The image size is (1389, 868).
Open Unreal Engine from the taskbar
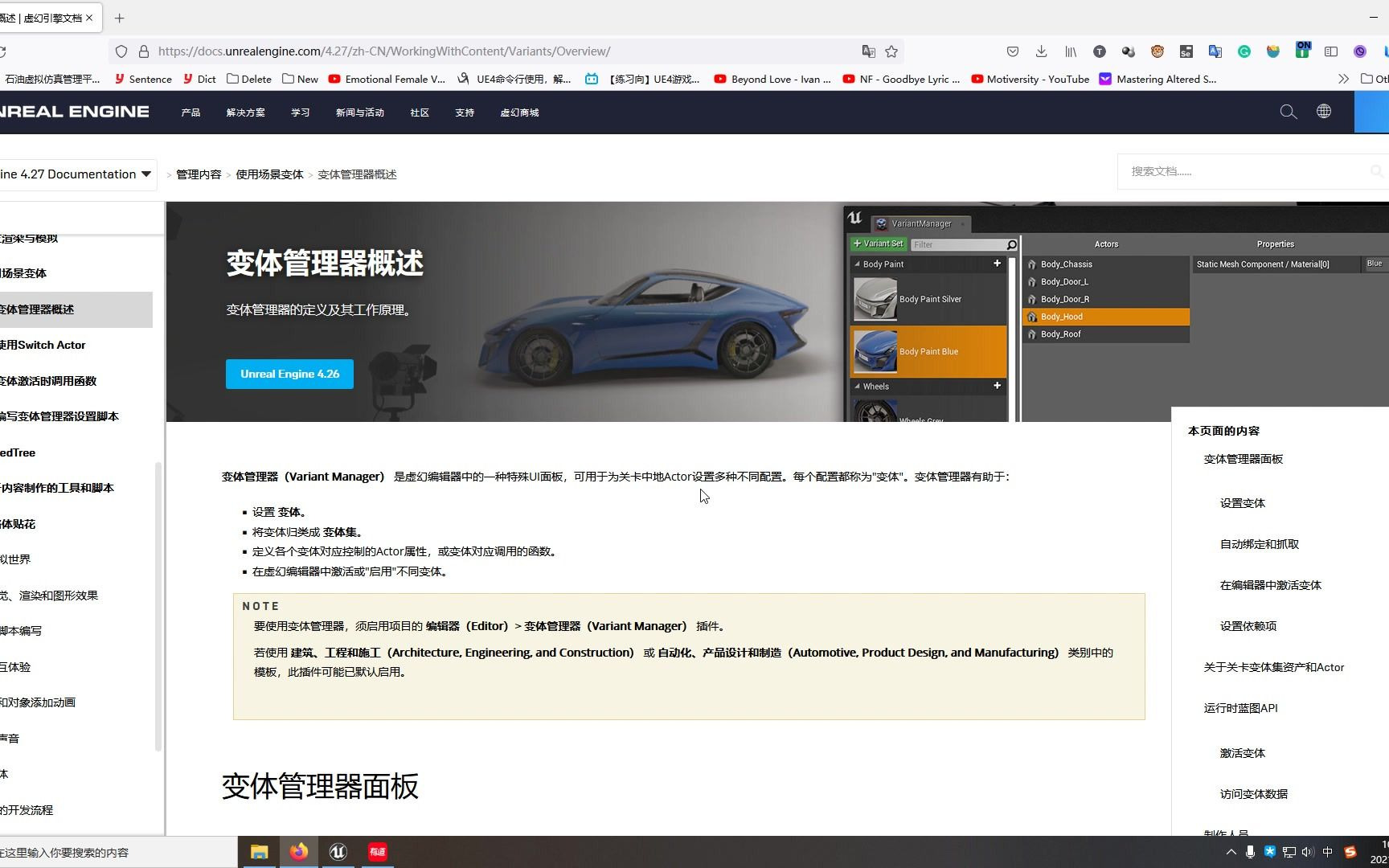(x=338, y=852)
